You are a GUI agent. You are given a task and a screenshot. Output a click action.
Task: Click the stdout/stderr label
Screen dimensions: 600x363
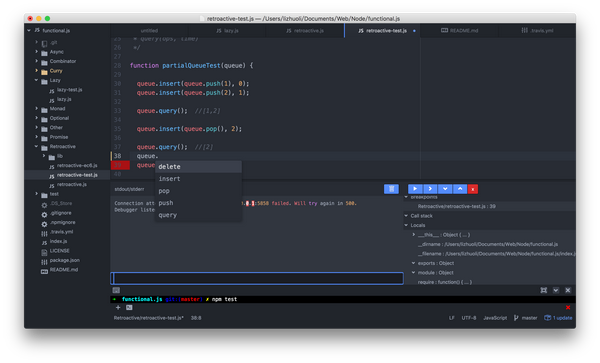point(129,189)
